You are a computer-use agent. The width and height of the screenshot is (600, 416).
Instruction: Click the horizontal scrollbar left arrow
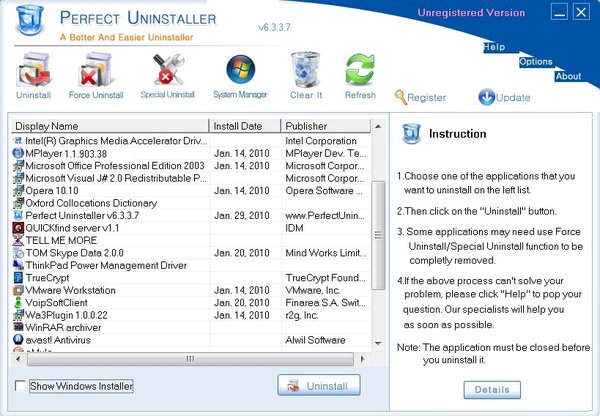pyautogui.click(x=18, y=359)
